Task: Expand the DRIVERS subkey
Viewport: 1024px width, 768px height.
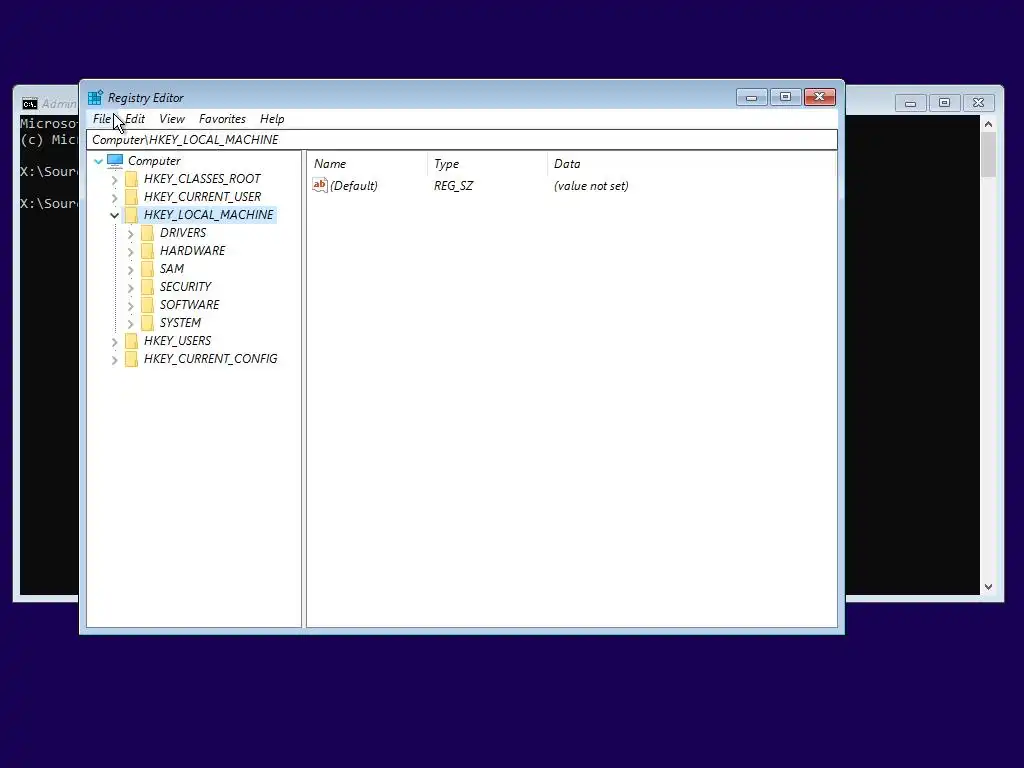Action: 131,233
